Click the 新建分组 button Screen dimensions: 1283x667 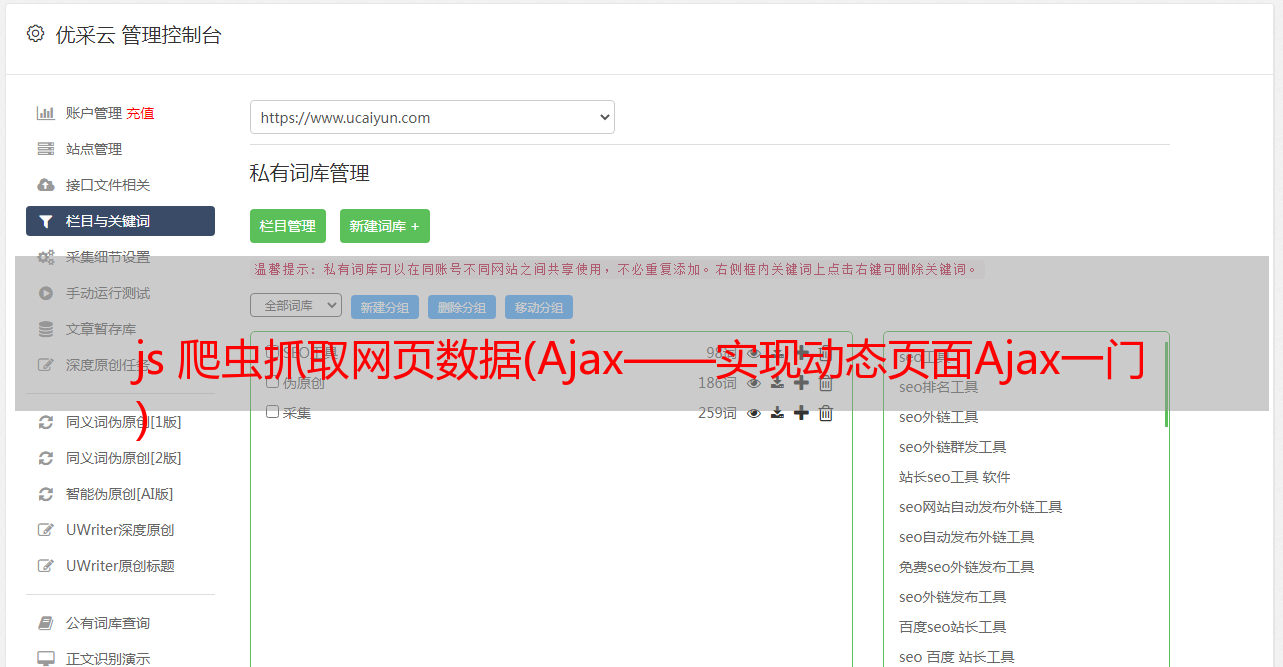pyautogui.click(x=385, y=307)
